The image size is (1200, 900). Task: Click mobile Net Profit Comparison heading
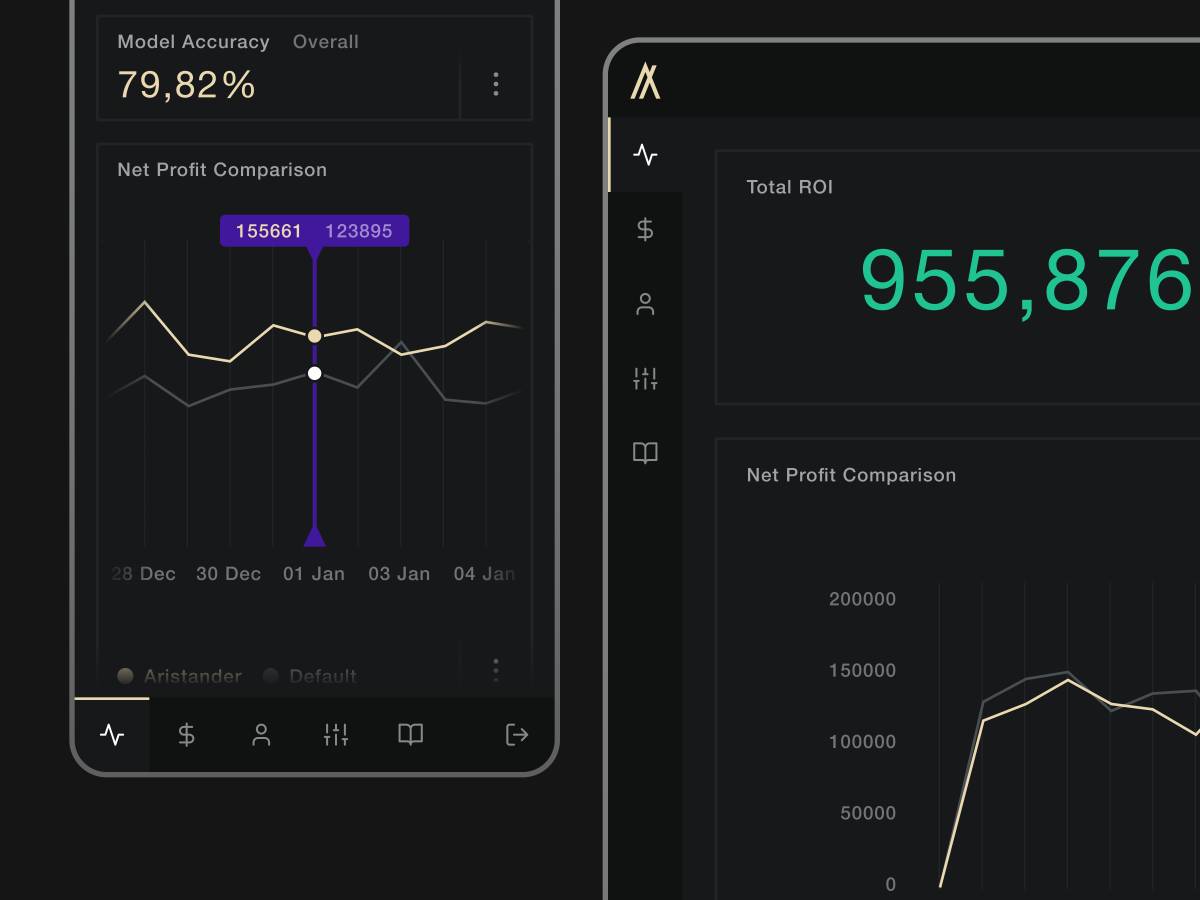[222, 170]
